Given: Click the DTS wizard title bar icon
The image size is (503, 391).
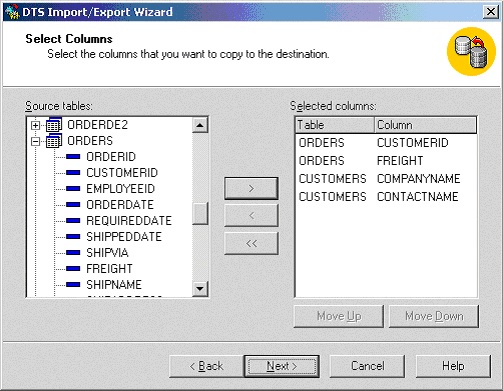Looking at the screenshot, I should 12,12.
